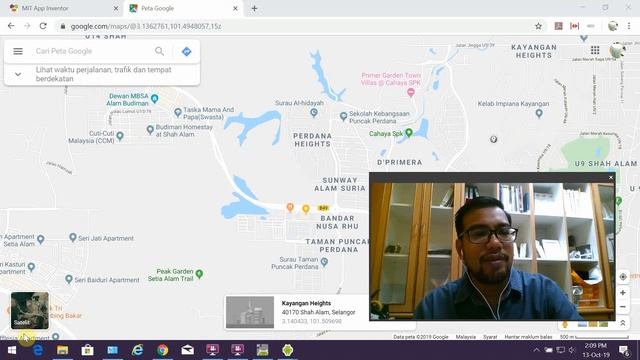
Task: Select the Cahaya Spk green pin
Action: [x=409, y=133]
